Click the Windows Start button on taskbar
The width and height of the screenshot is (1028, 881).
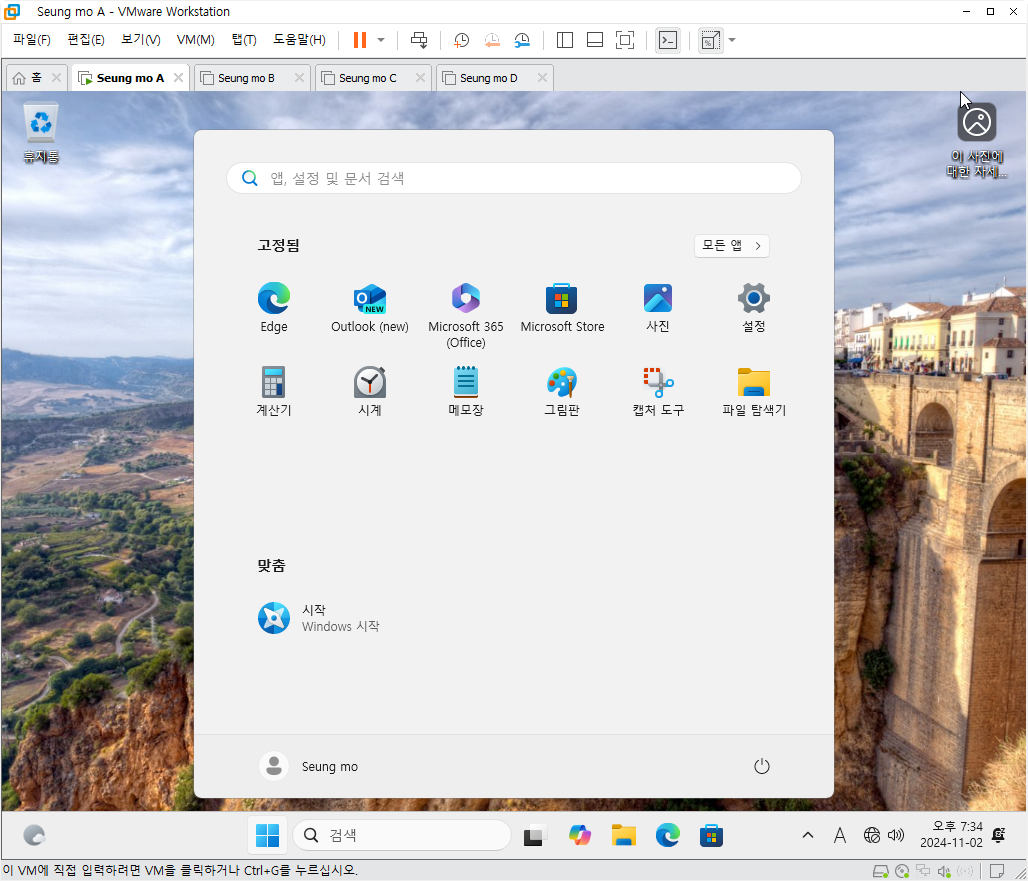(267, 835)
